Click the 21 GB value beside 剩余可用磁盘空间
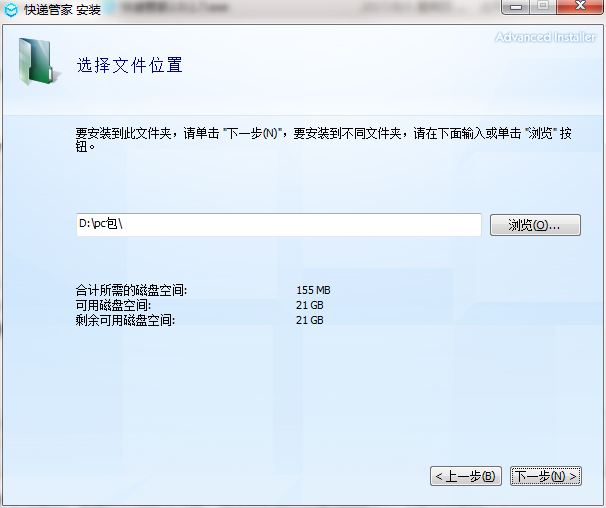This screenshot has width=606, height=508. pyautogui.click(x=309, y=320)
